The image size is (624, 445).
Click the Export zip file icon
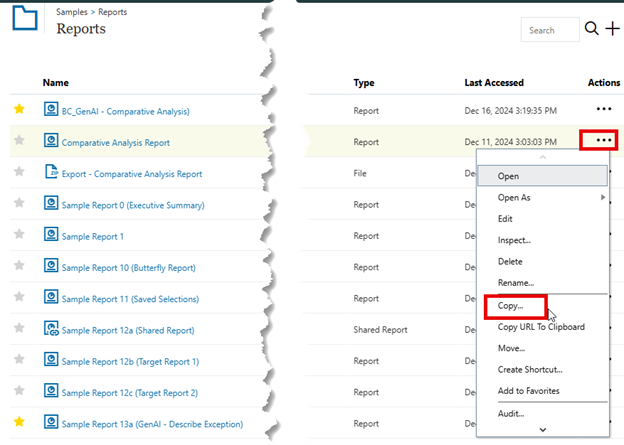pyautogui.click(x=51, y=173)
